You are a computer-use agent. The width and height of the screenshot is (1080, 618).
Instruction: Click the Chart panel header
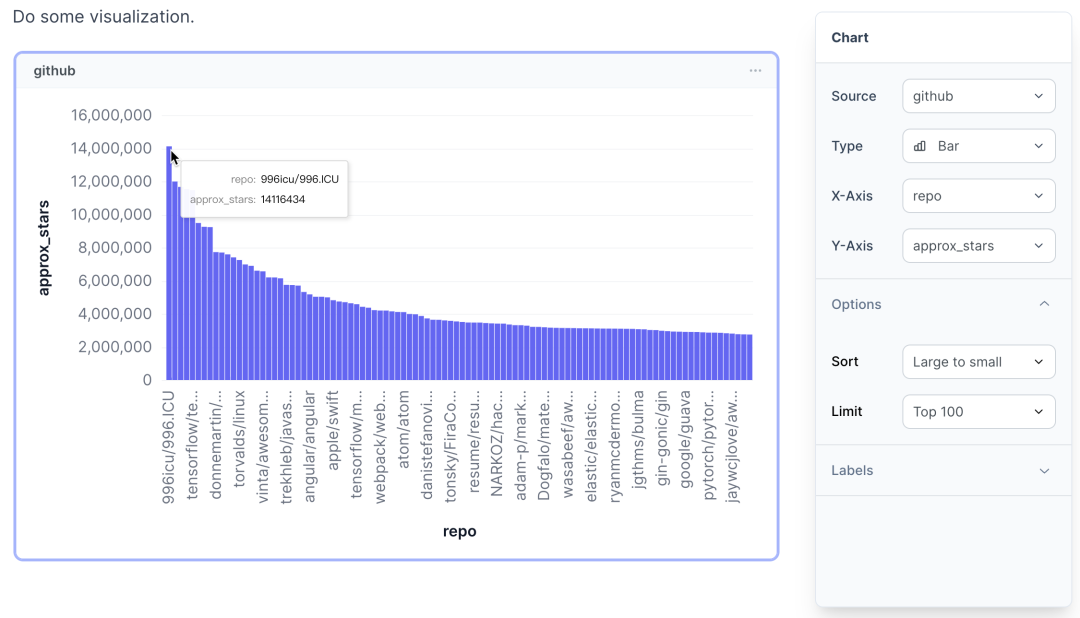850,38
